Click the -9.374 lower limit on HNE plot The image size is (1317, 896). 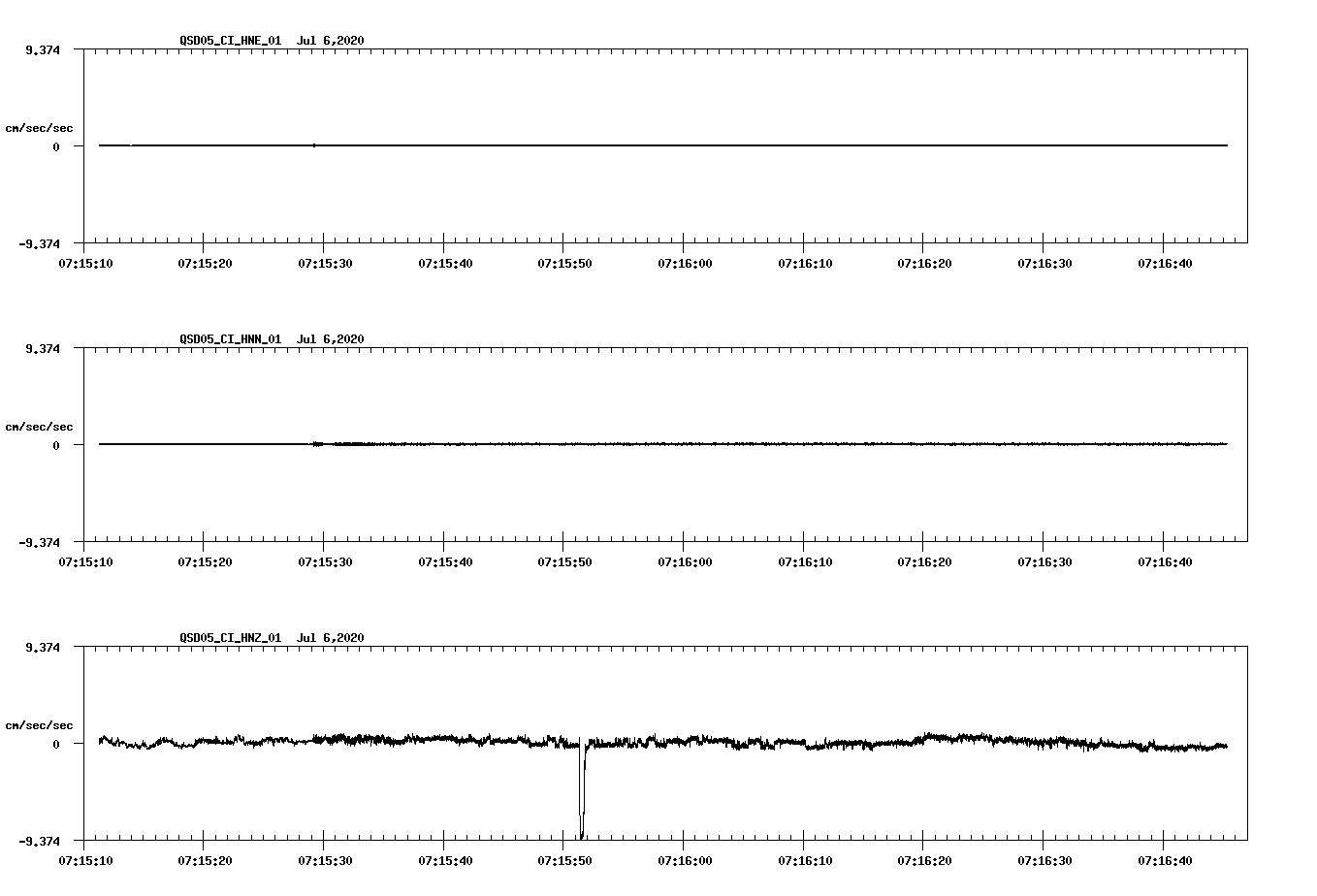(40, 243)
